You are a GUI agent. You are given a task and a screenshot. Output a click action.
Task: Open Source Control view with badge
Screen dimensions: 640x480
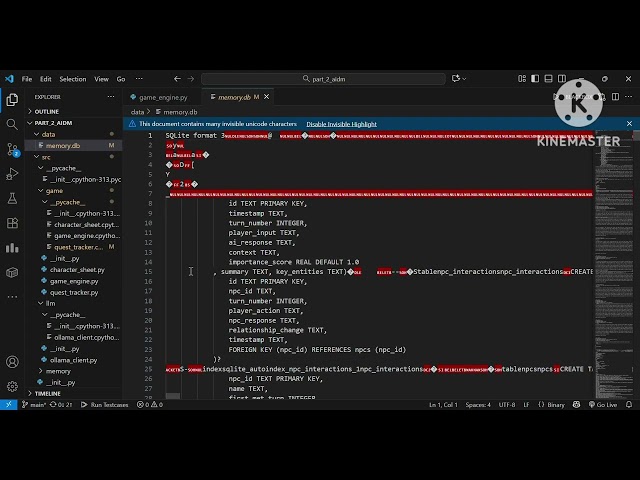12,149
